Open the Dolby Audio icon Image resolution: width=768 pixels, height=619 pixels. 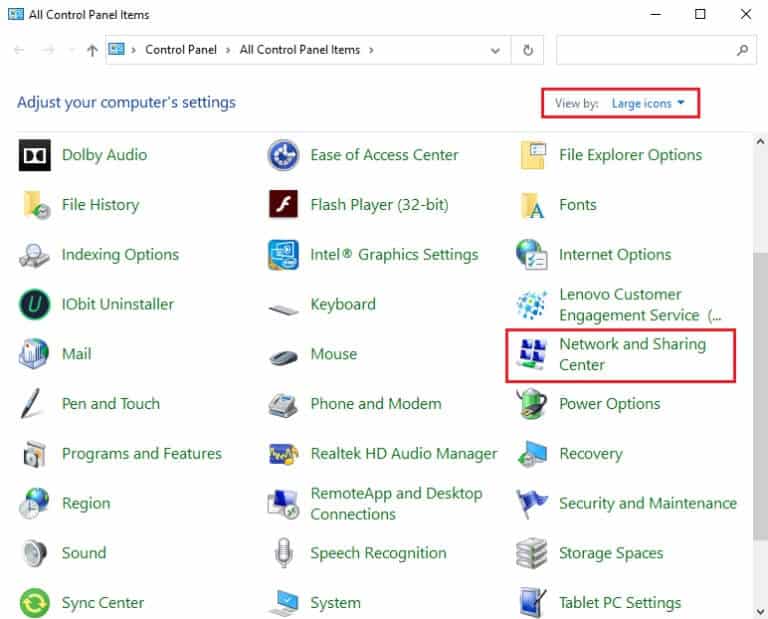(35, 155)
